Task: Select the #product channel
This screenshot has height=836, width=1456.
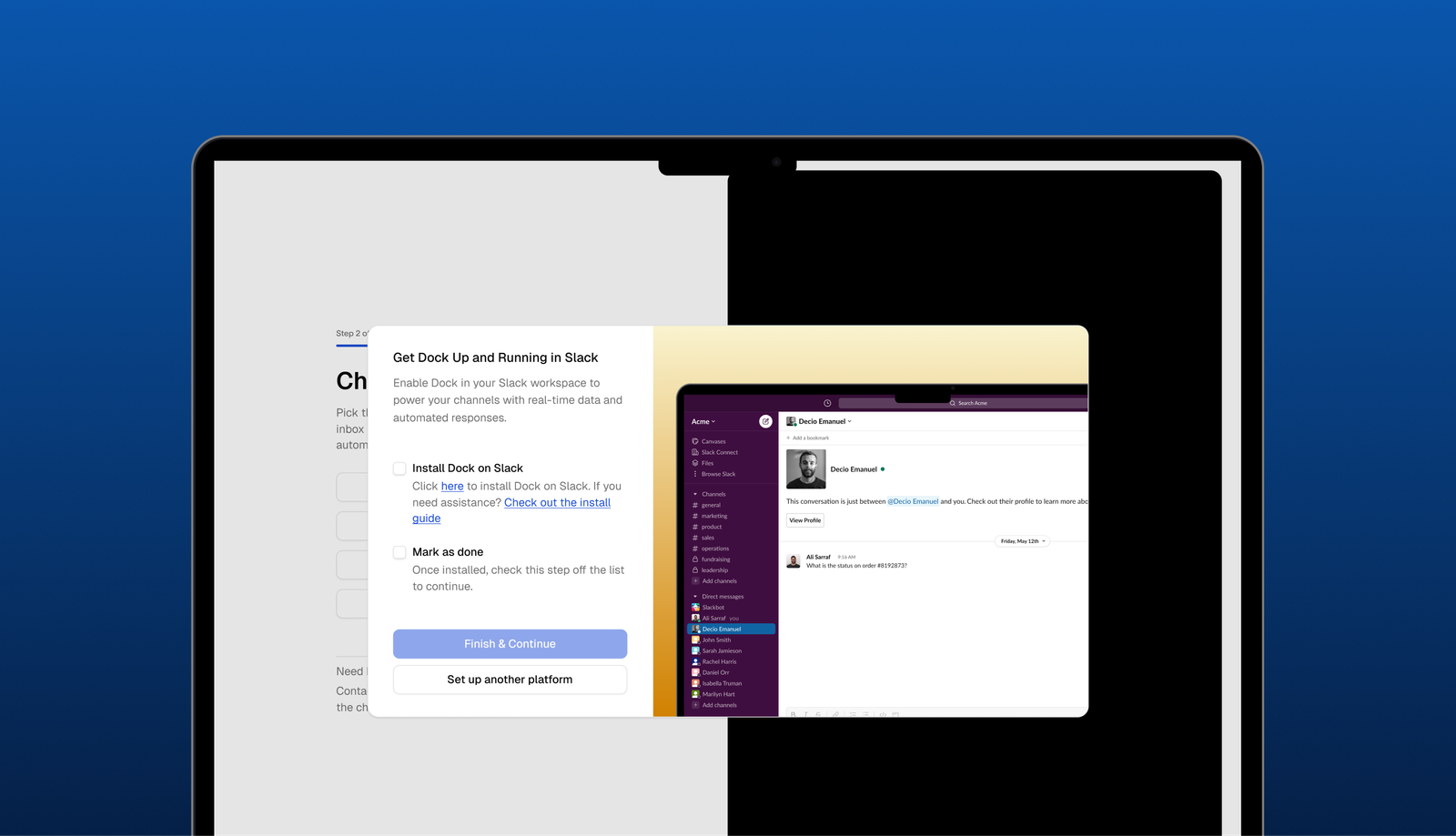Action: [x=707, y=527]
